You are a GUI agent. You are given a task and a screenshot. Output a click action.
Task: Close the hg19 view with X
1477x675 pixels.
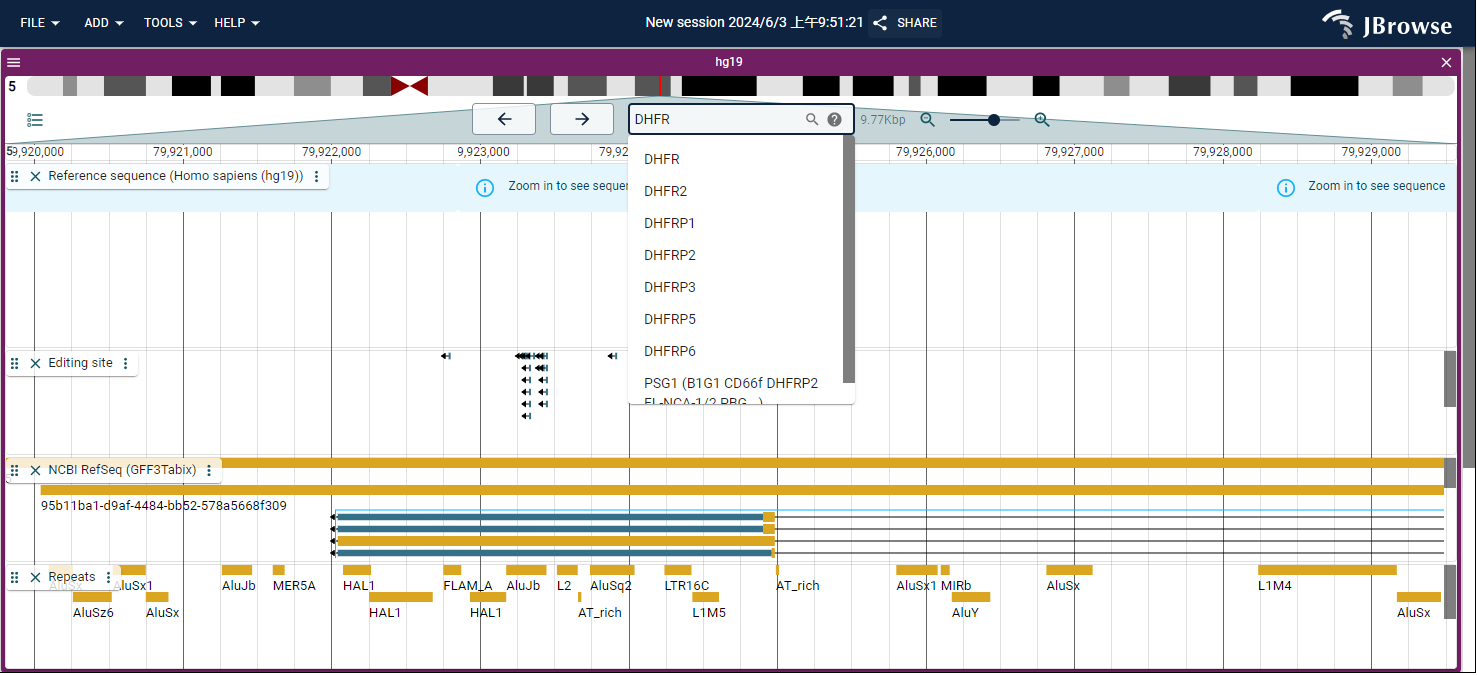[x=1446, y=62]
